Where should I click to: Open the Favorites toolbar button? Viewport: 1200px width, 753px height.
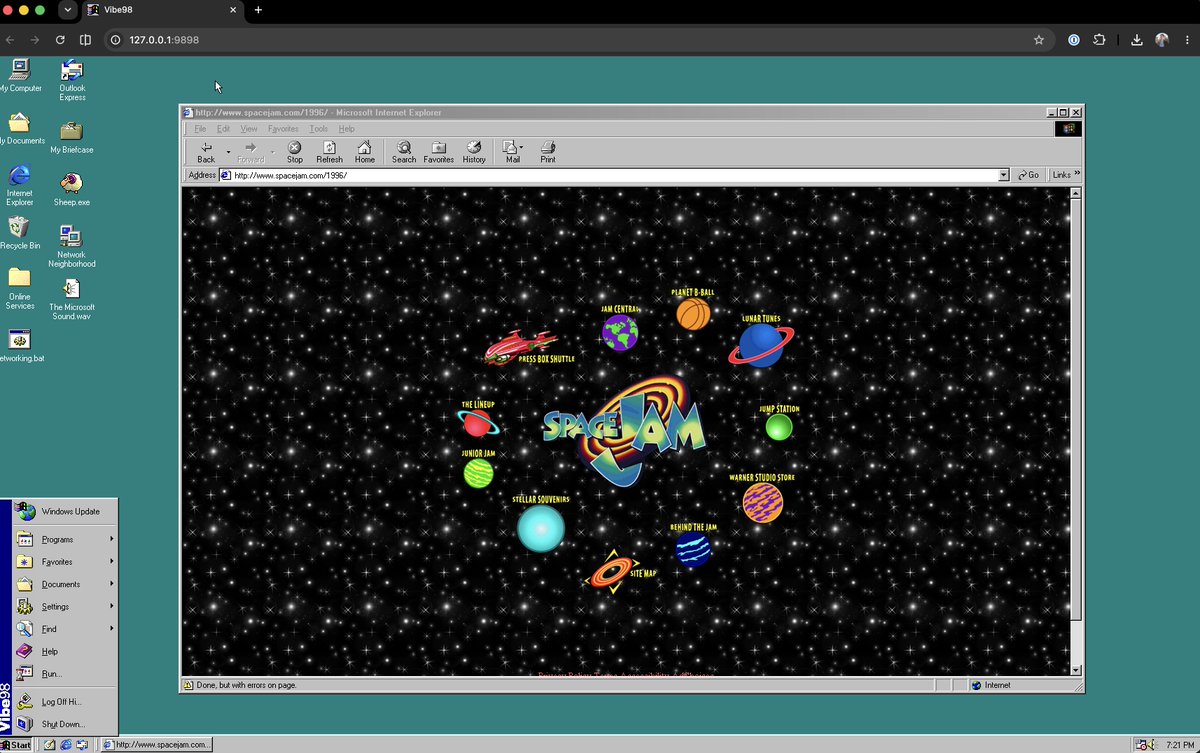438,152
